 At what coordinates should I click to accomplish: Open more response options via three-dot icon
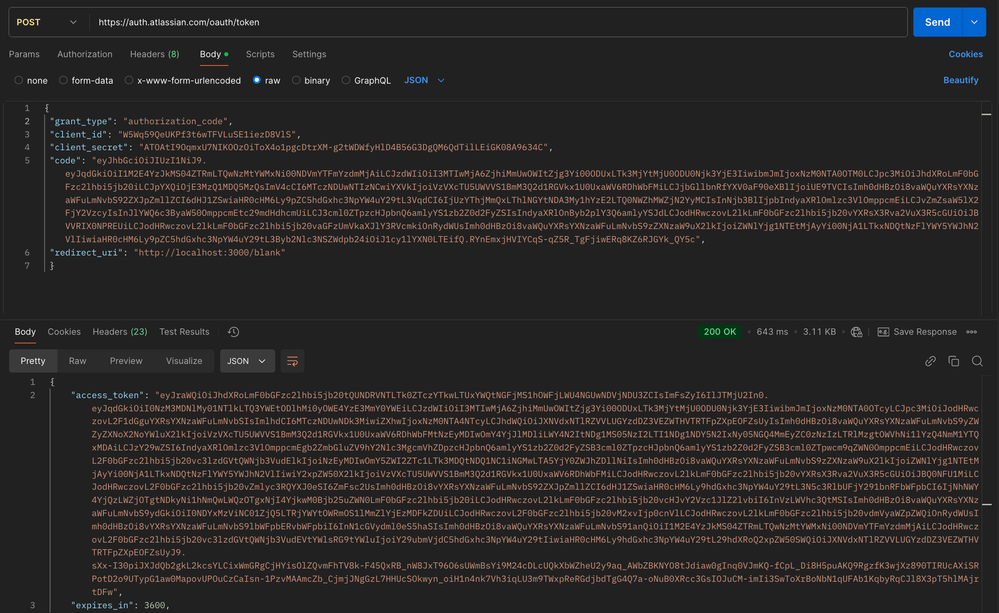(971, 331)
